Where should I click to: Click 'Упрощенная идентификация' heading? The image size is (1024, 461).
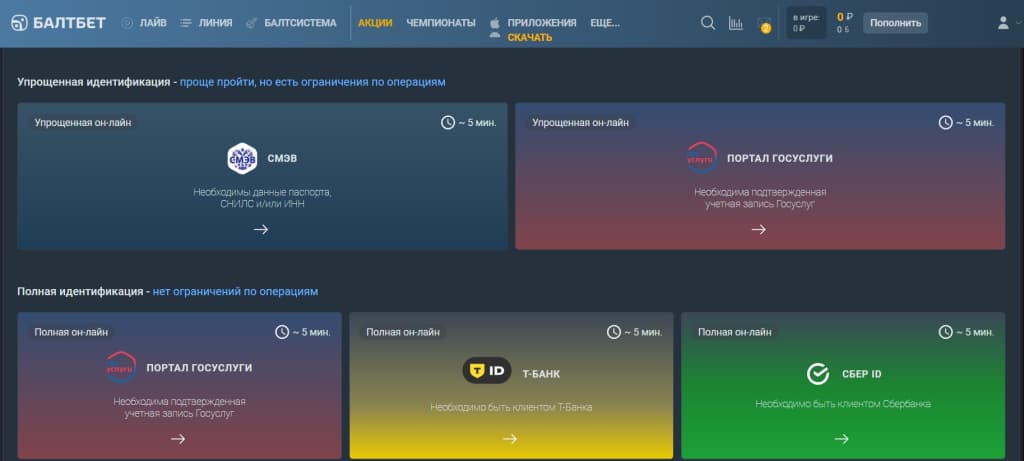click(x=94, y=82)
